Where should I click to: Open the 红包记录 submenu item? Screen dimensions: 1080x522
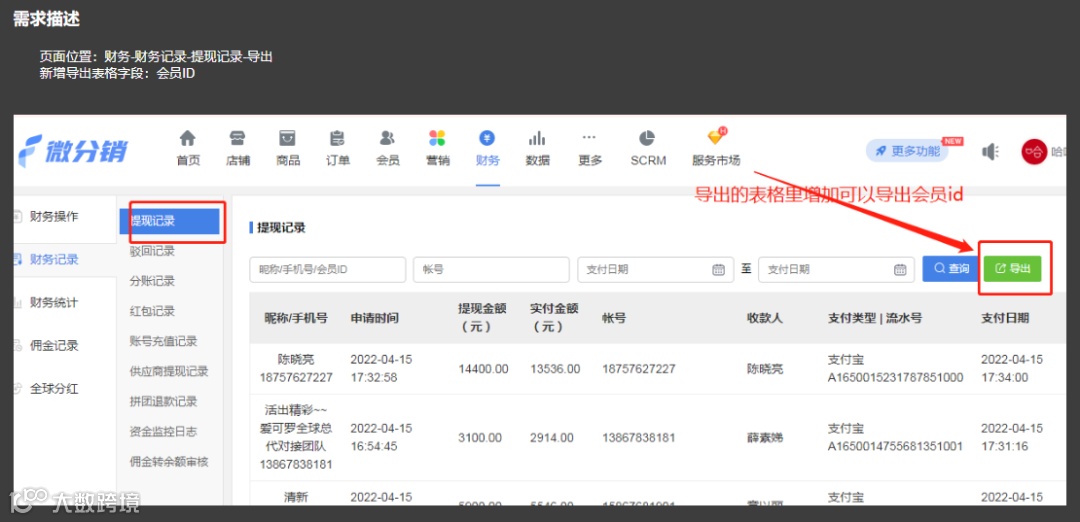pos(152,311)
